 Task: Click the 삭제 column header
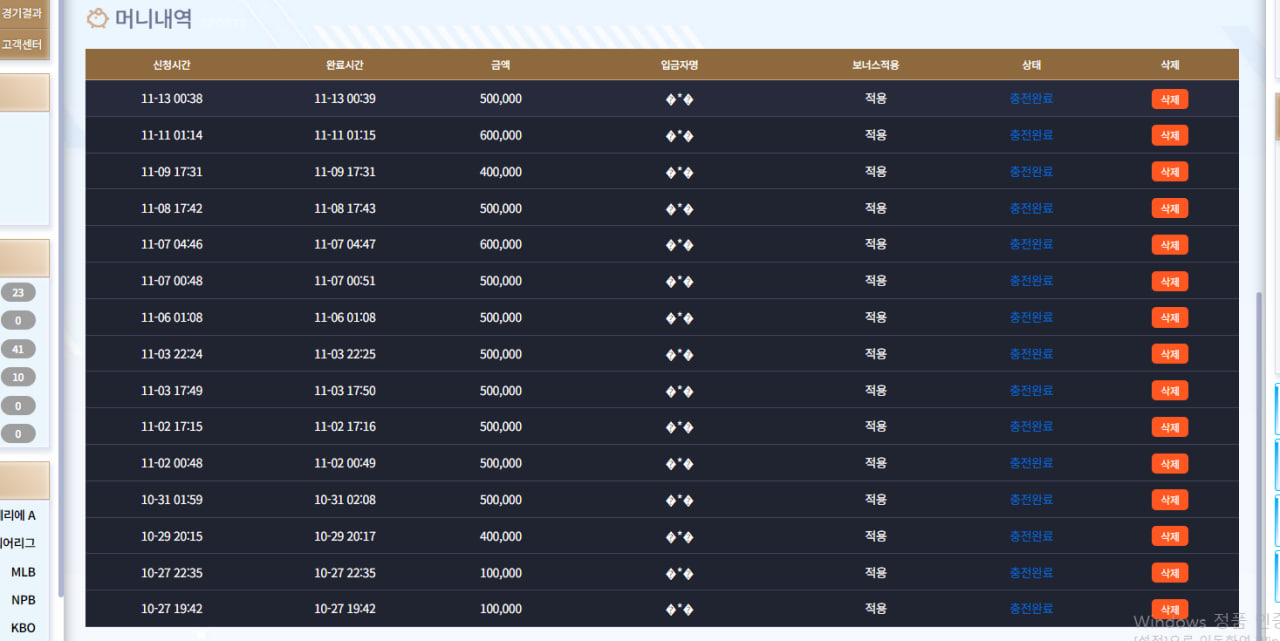pyautogui.click(x=1170, y=65)
